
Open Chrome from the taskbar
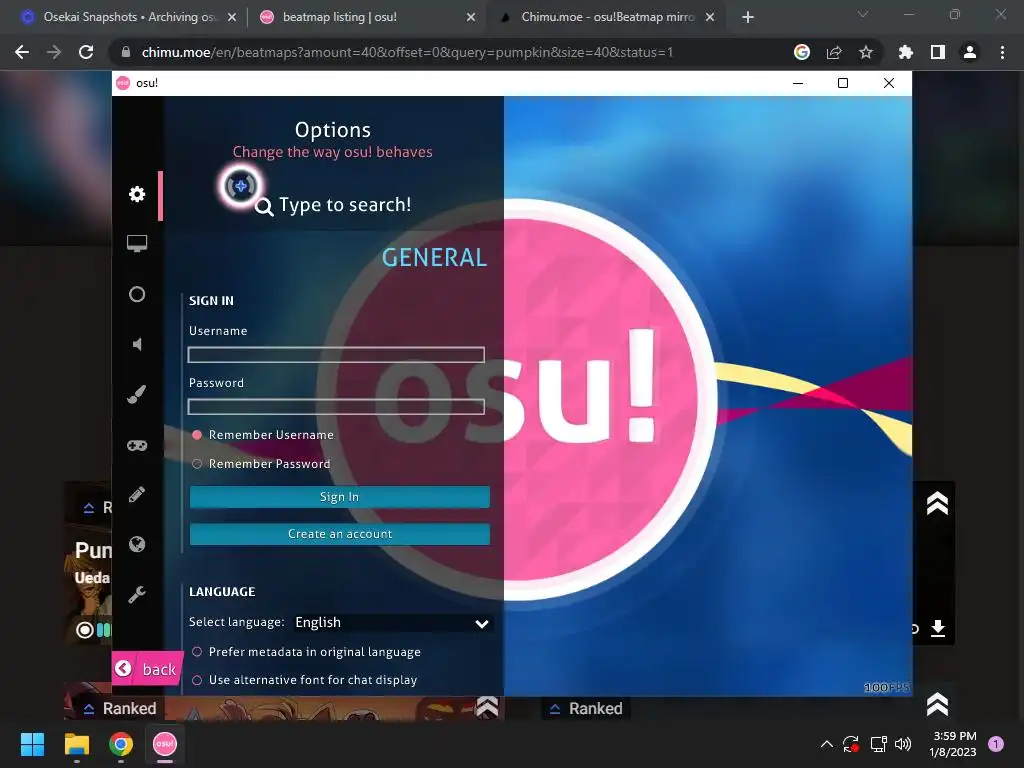[x=121, y=744]
